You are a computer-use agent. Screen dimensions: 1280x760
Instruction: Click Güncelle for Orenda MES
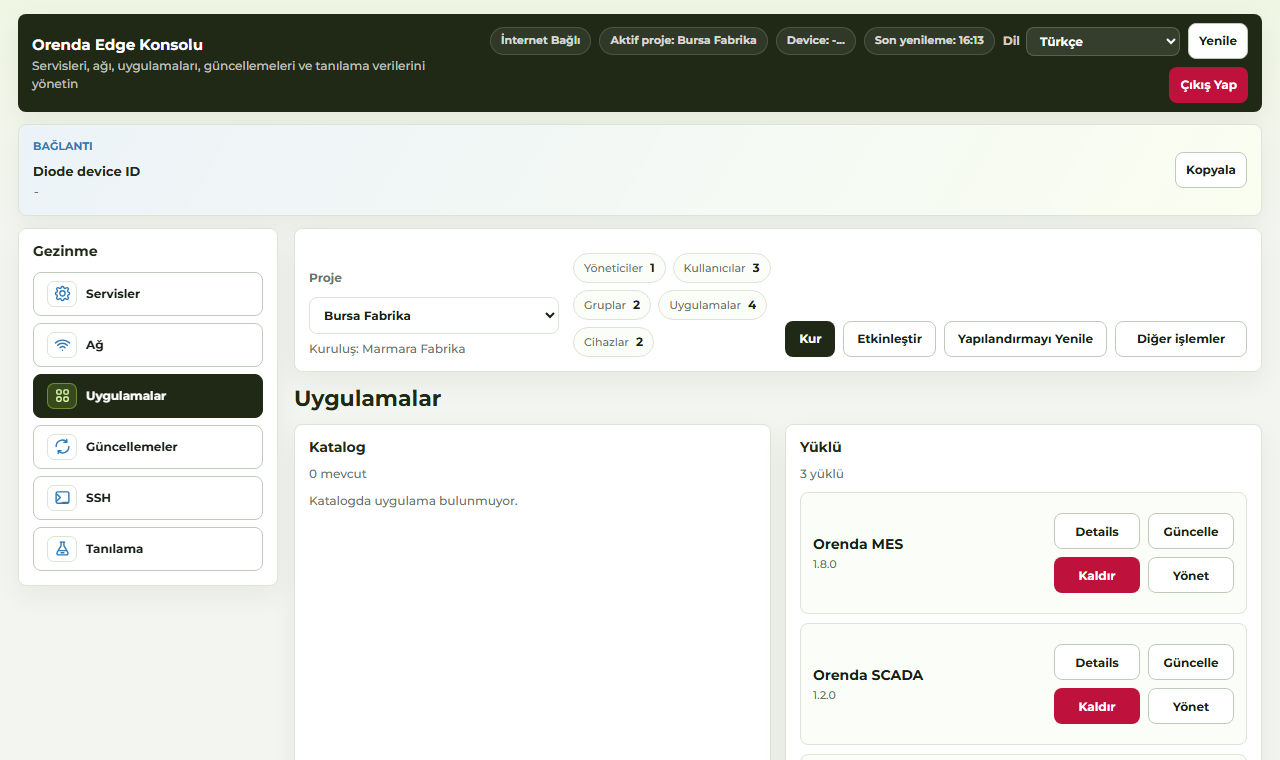click(1191, 531)
